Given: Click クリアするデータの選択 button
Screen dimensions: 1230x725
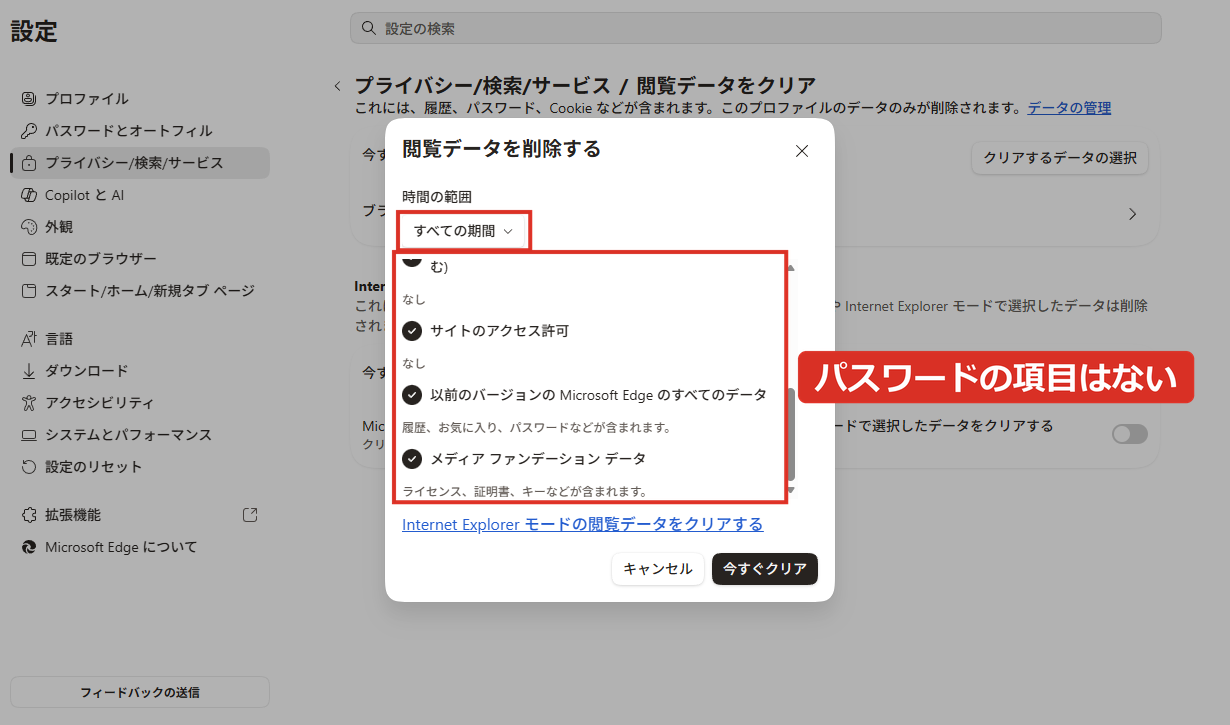Looking at the screenshot, I should point(1060,158).
